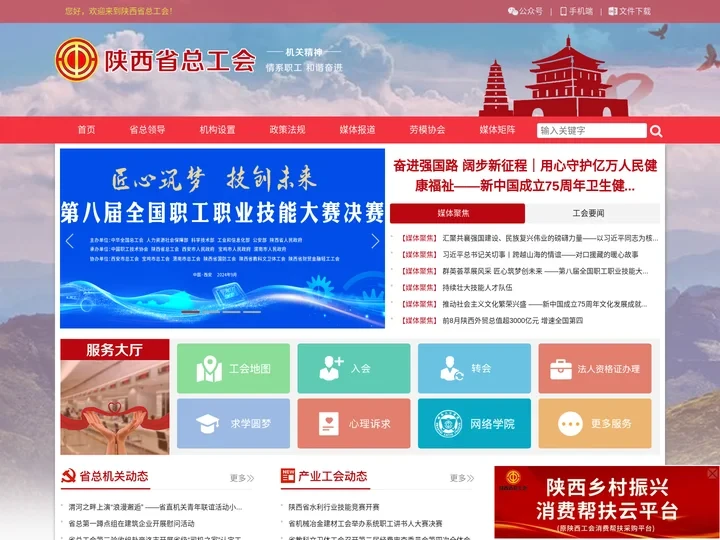Click the search magnifier icon
The height and width of the screenshot is (540, 720).
[x=656, y=131]
